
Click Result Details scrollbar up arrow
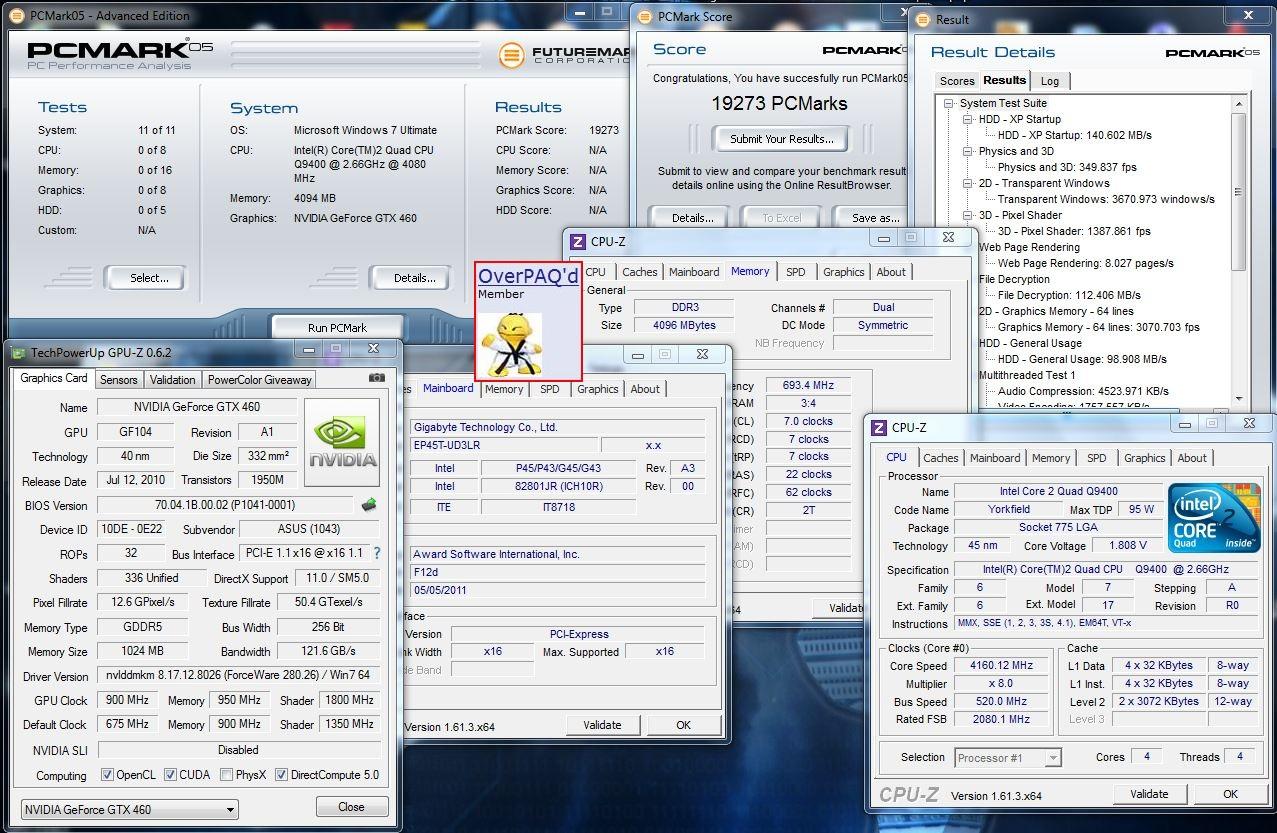1240,103
